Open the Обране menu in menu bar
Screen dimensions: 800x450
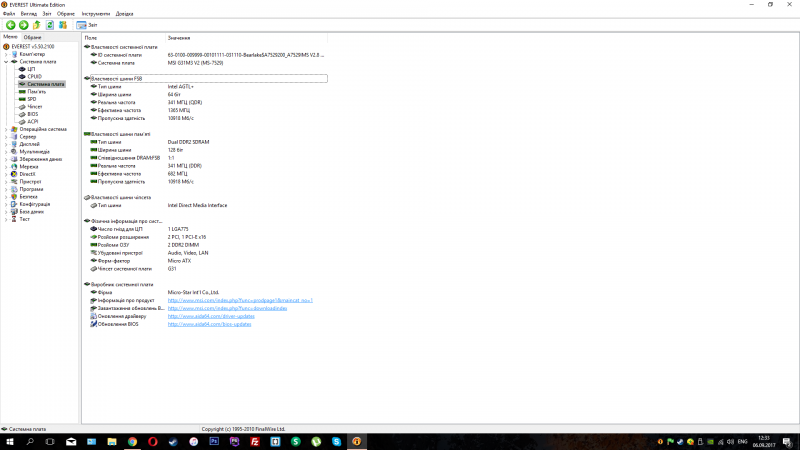66,14
